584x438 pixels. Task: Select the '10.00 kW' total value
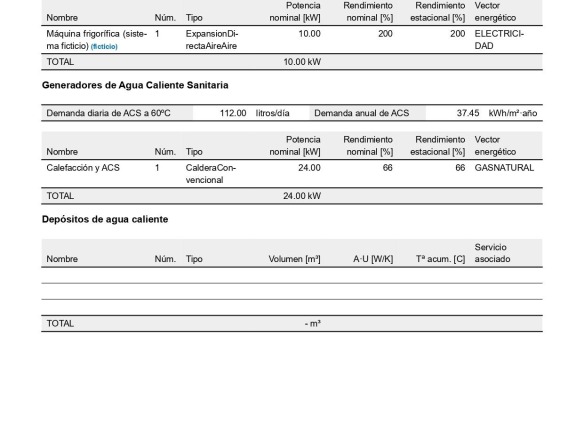[x=302, y=62]
